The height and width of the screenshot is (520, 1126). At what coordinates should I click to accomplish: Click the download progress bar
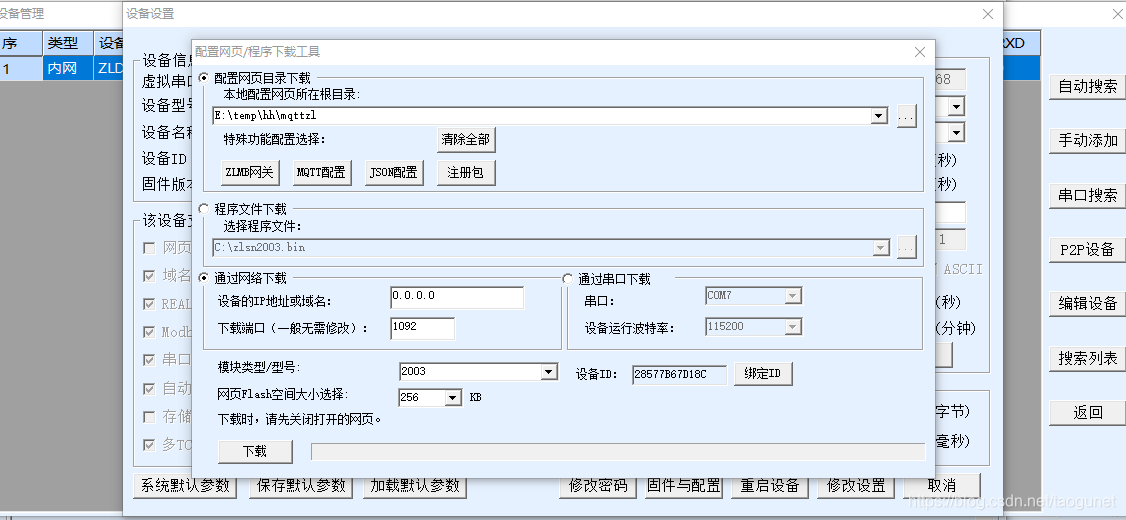pyautogui.click(x=618, y=452)
